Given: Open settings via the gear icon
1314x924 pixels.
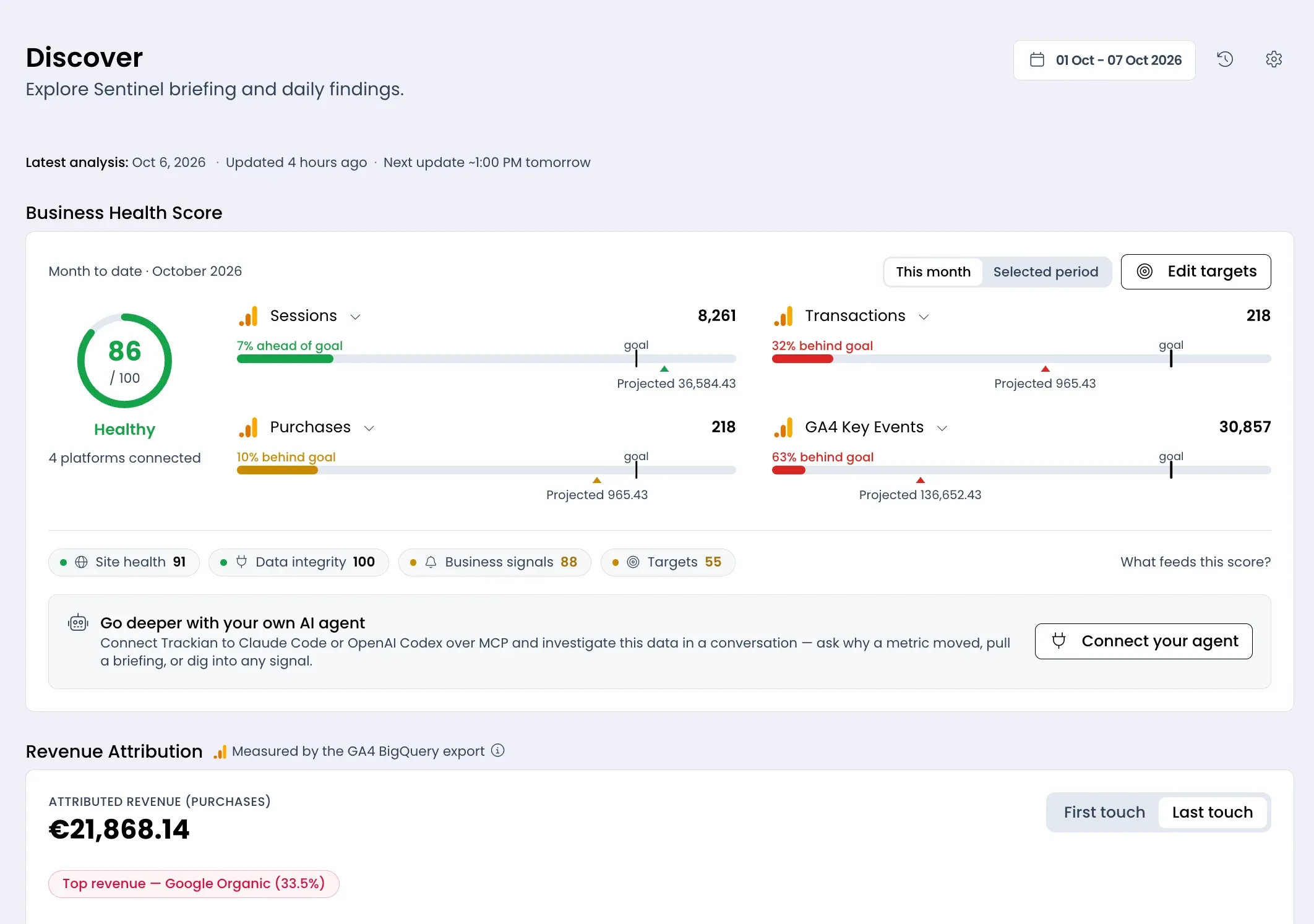Looking at the screenshot, I should (x=1274, y=59).
